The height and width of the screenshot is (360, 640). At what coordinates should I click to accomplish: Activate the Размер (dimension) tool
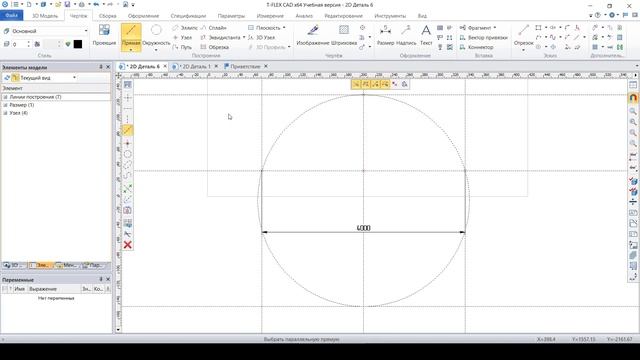click(x=385, y=35)
